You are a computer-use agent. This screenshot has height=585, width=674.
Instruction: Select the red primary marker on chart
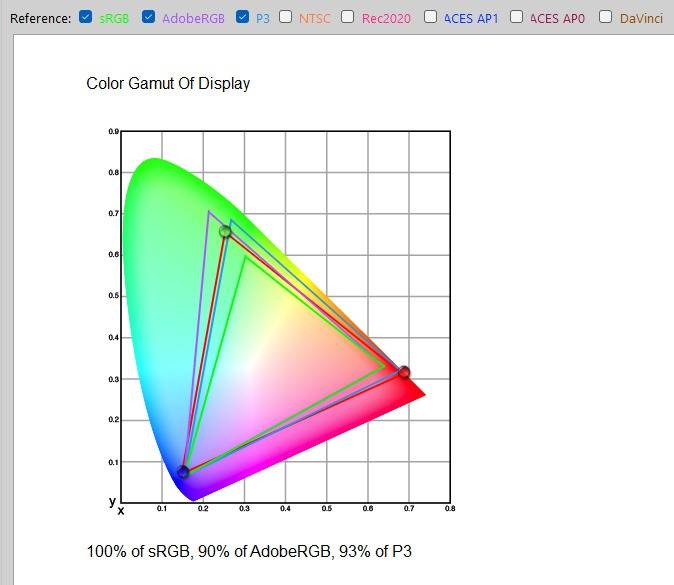pyautogui.click(x=404, y=372)
